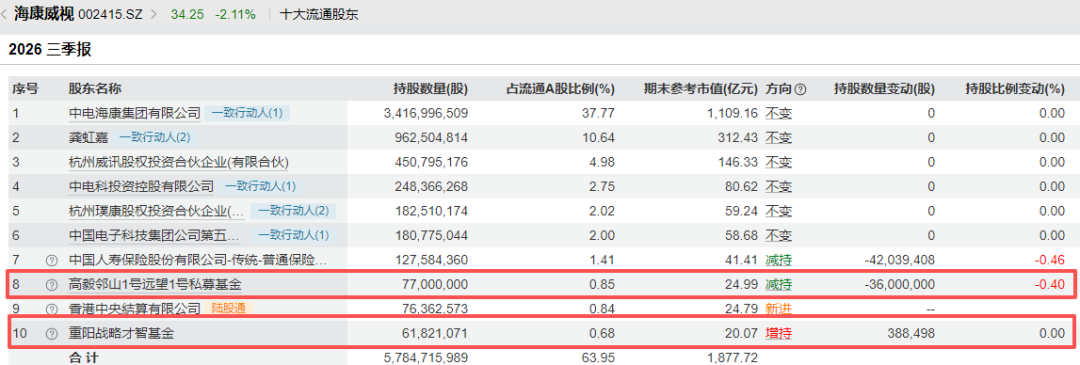Sort by 持股数量变动(股) column header
Viewport: 1080px width, 365px height.
(x=884, y=89)
